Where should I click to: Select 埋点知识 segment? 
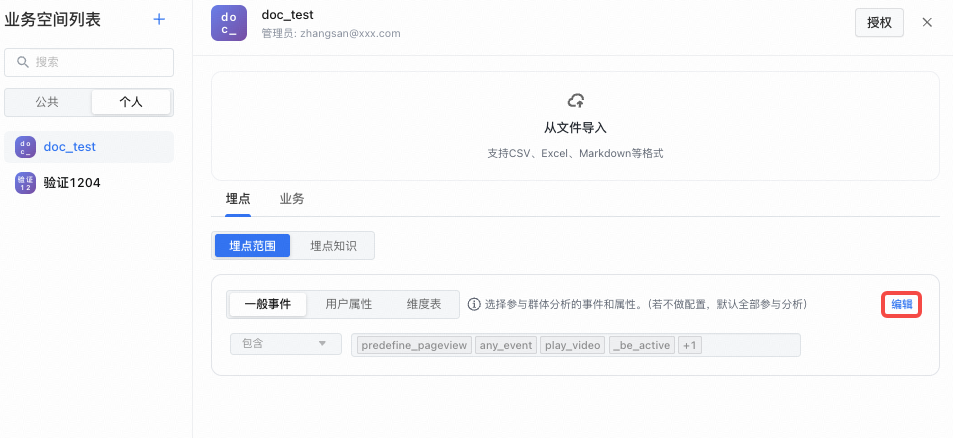[x=333, y=245]
